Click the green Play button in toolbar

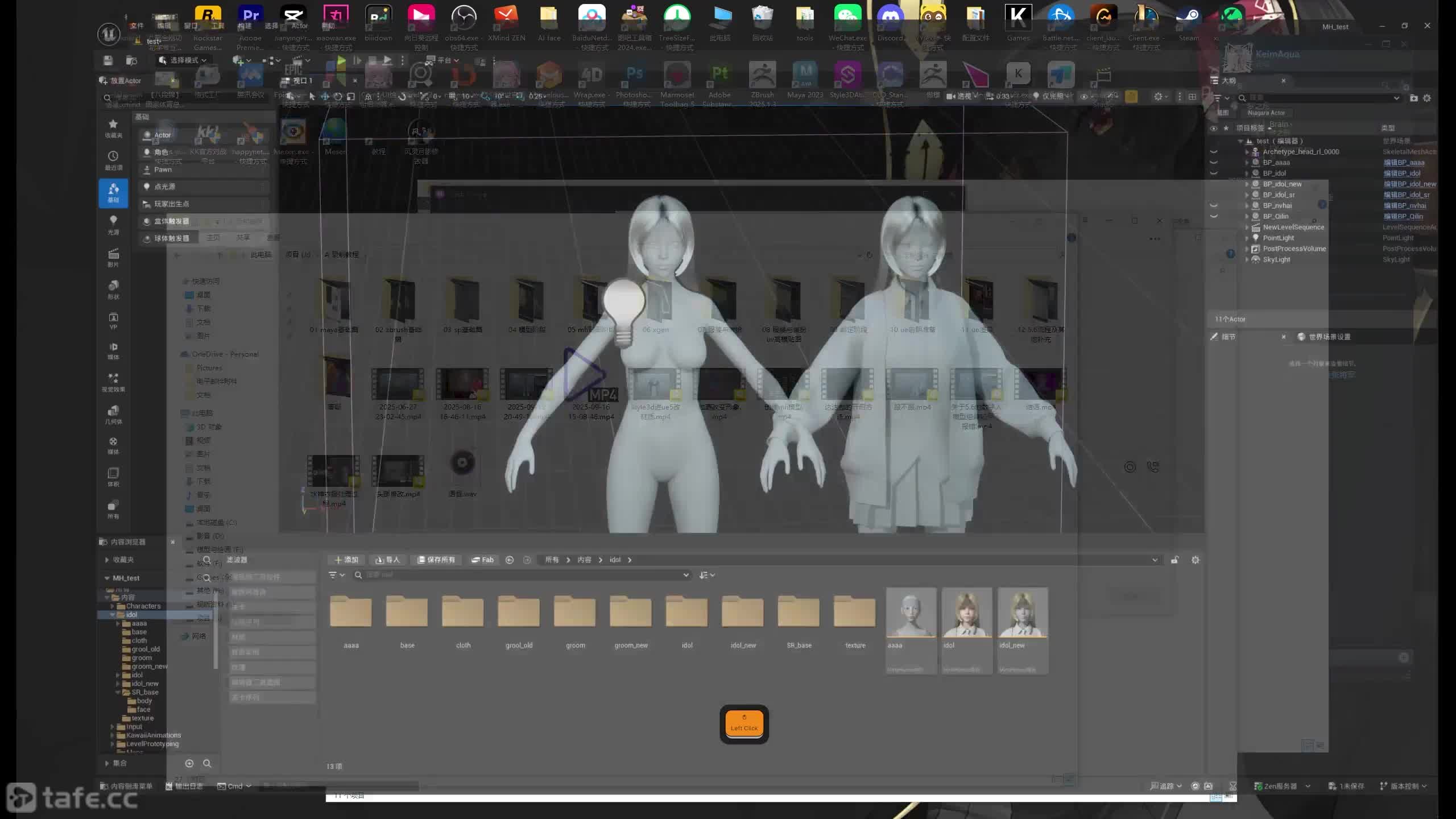pyautogui.click(x=341, y=60)
